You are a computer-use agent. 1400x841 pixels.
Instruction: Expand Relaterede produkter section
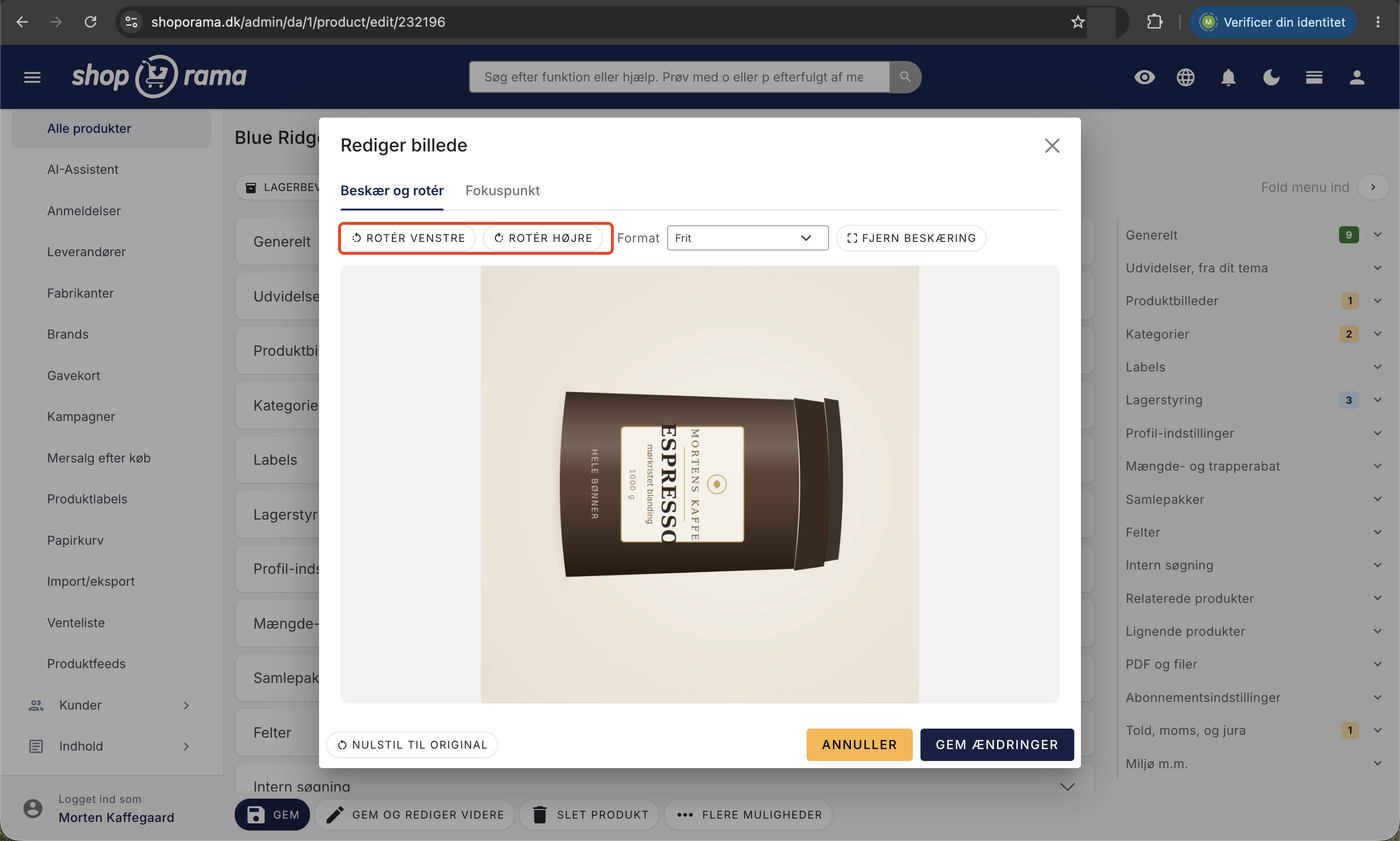pos(1254,598)
